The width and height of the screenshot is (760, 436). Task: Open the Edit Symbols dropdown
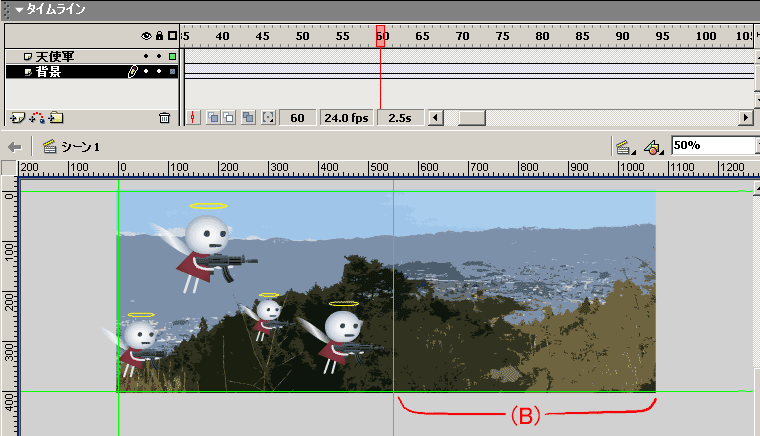tap(653, 147)
